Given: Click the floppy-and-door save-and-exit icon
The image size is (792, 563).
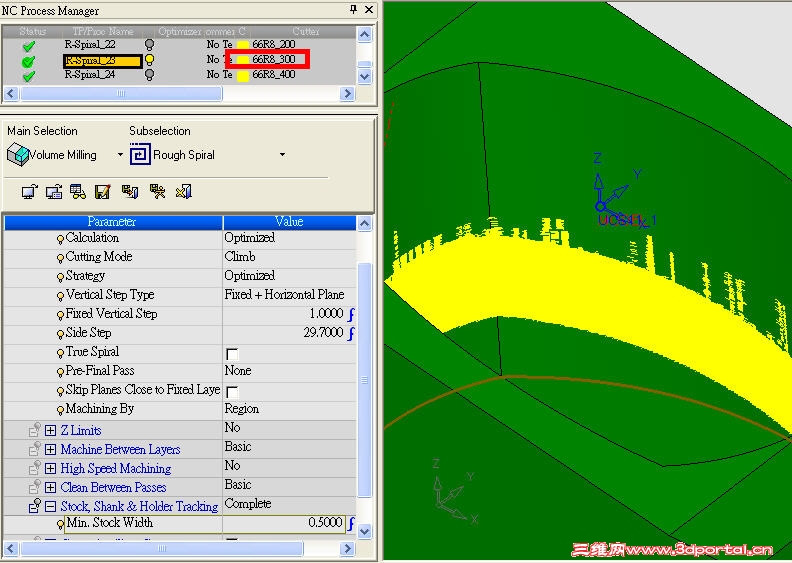Looking at the screenshot, I should pos(130,192).
